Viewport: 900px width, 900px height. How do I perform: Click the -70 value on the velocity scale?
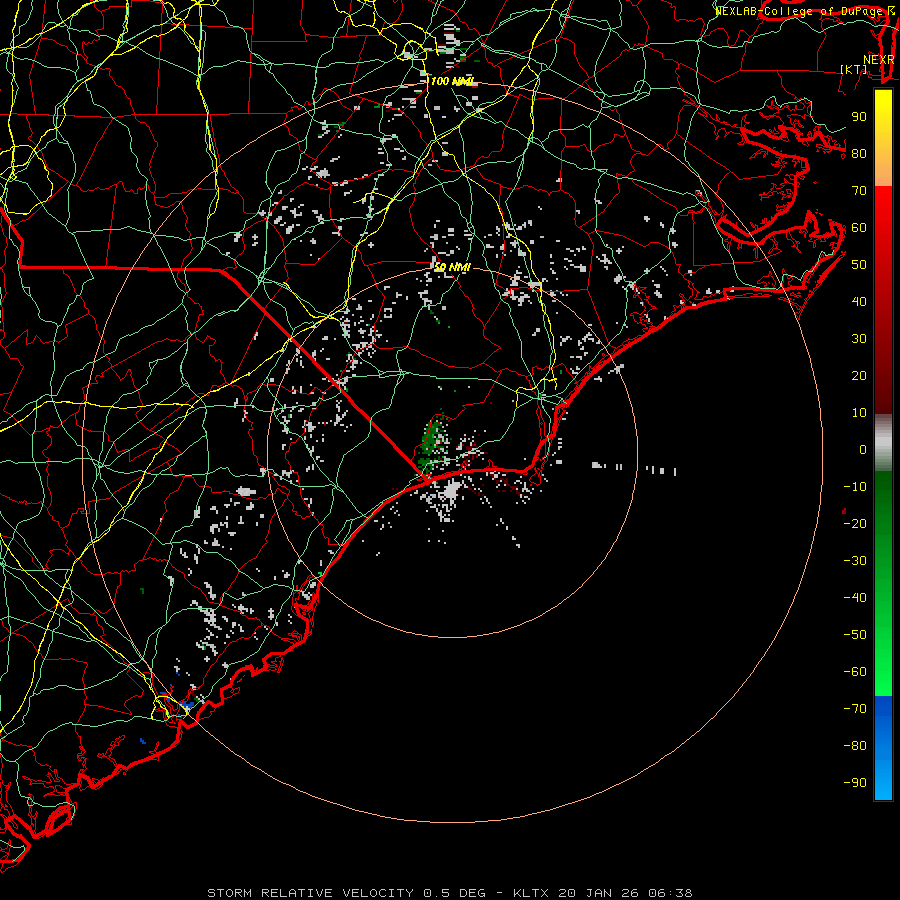point(855,709)
